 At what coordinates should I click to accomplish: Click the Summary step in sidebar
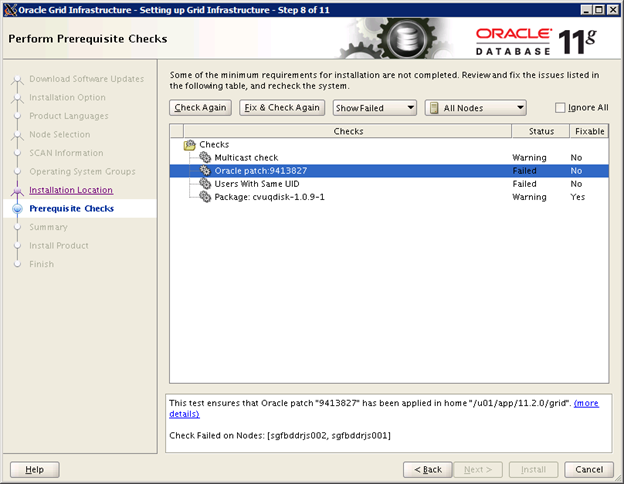pos(48,227)
